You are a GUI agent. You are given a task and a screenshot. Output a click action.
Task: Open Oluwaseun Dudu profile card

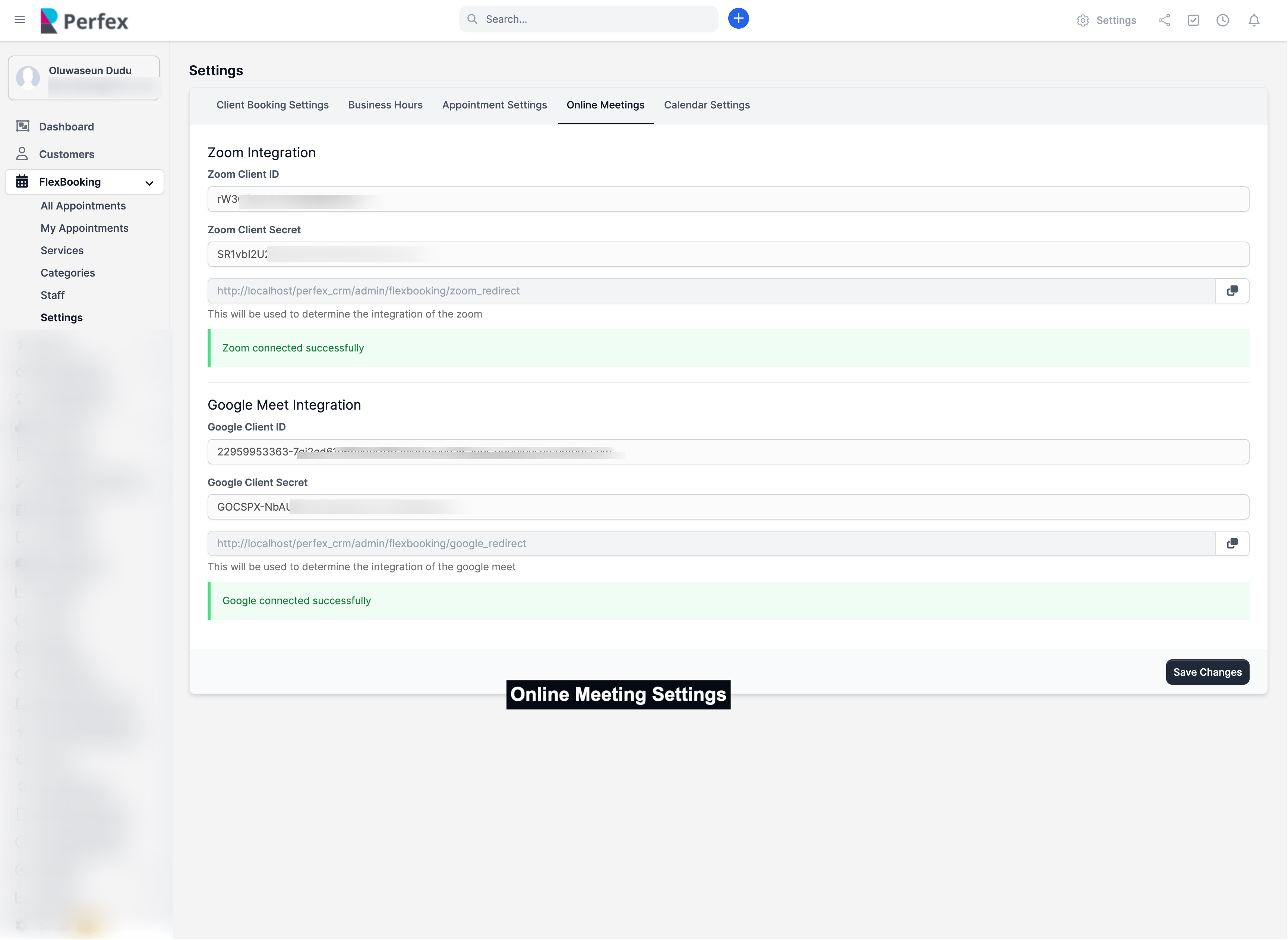click(x=83, y=78)
